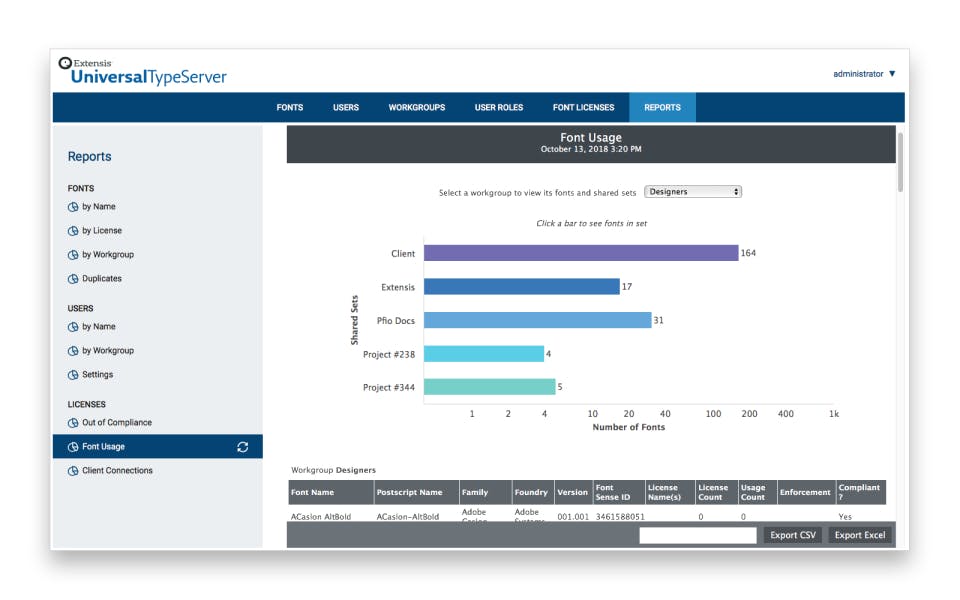
Task: Go to the Users tab
Action: [346, 107]
